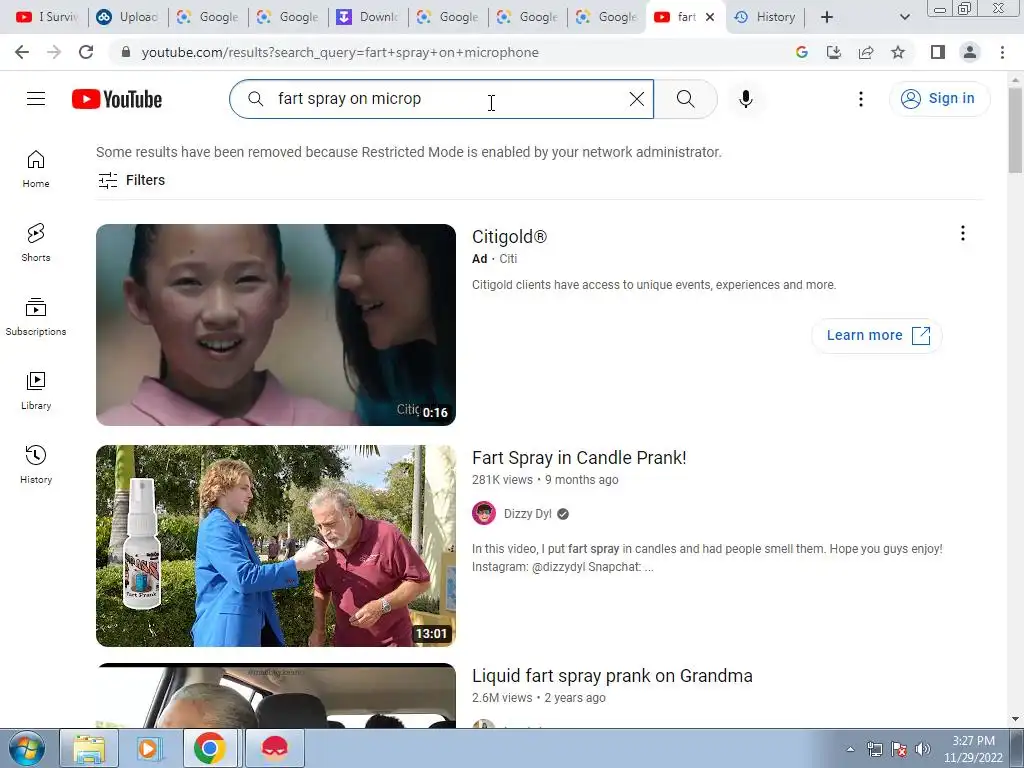Reload the page with the refresh icon
This screenshot has width=1024, height=768.
coord(86,52)
